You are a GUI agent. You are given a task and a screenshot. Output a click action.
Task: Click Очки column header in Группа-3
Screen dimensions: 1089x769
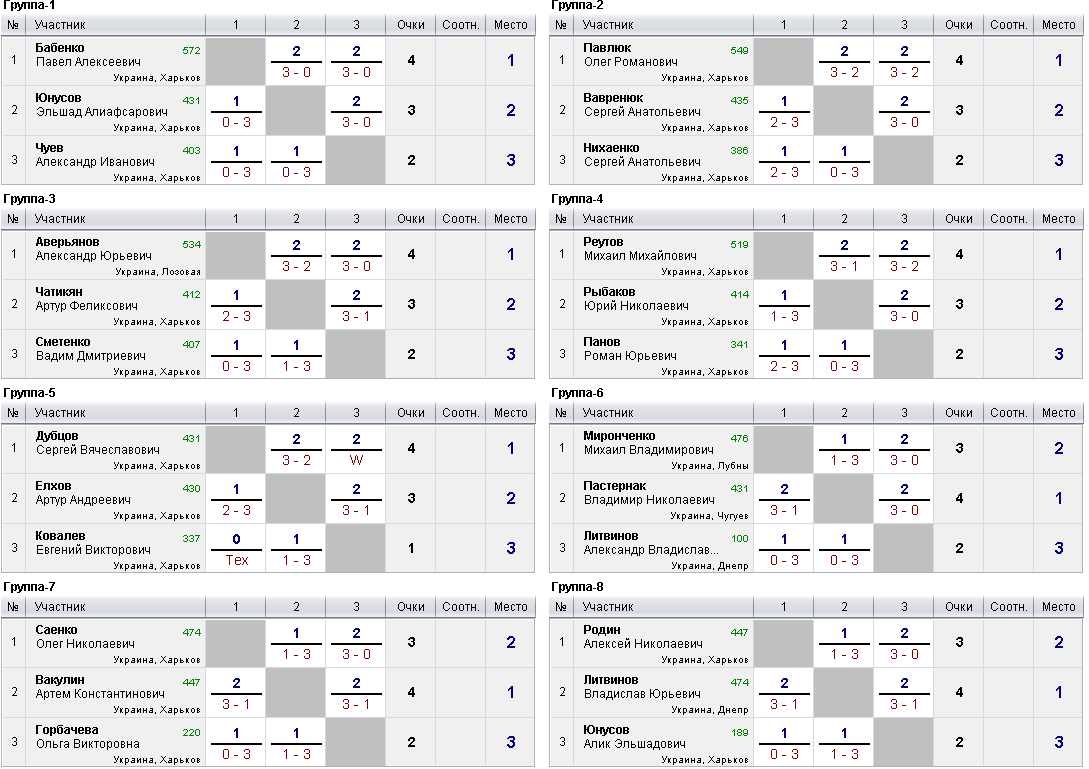[410, 219]
